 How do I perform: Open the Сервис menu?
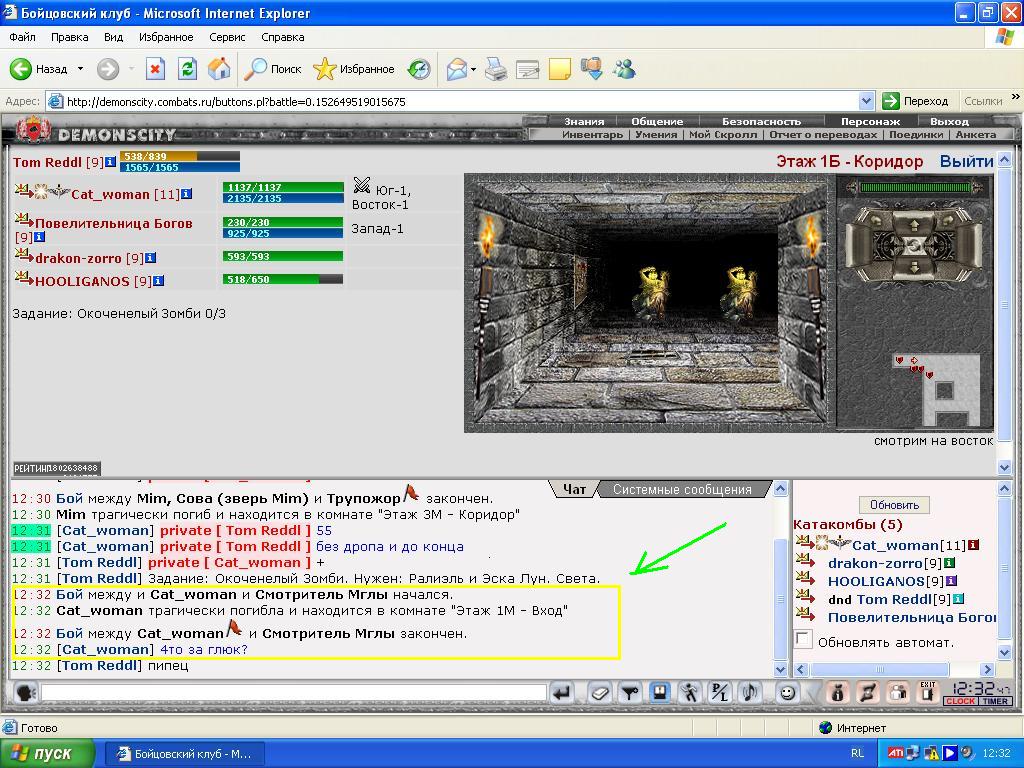point(227,37)
